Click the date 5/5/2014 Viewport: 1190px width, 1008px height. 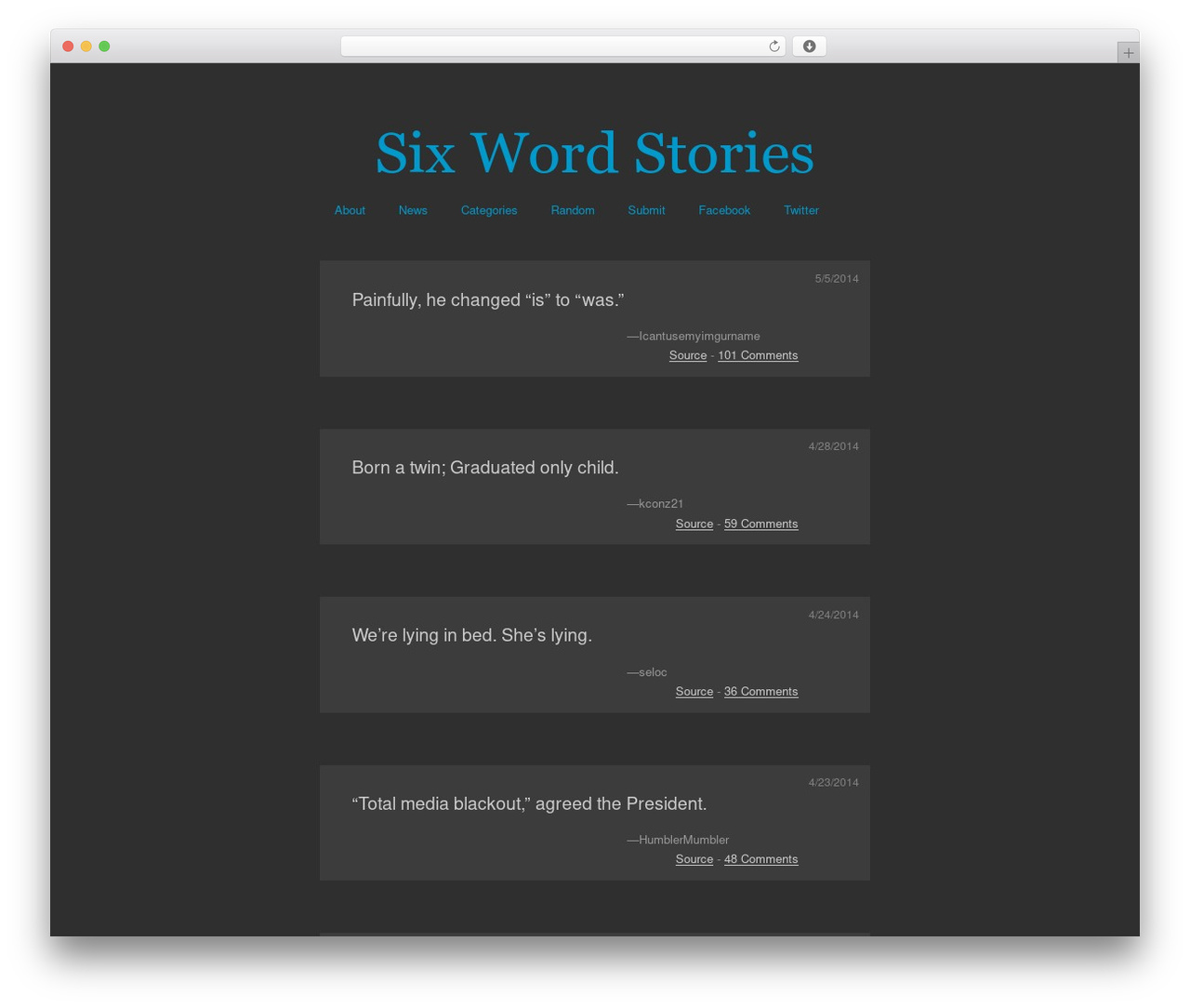[x=837, y=278]
